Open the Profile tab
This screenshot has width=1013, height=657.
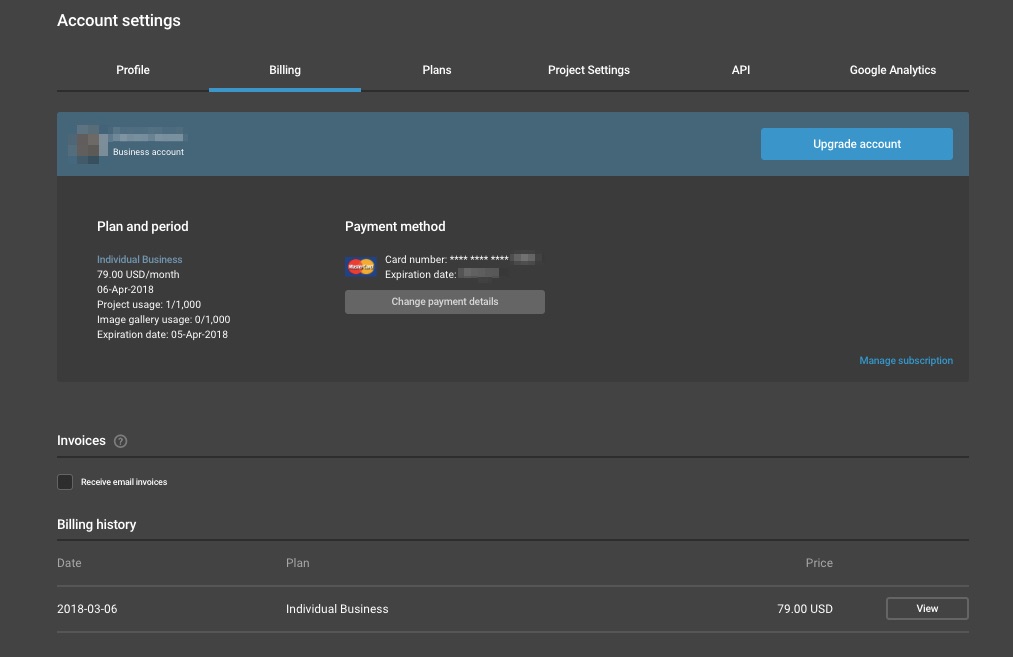(x=133, y=70)
